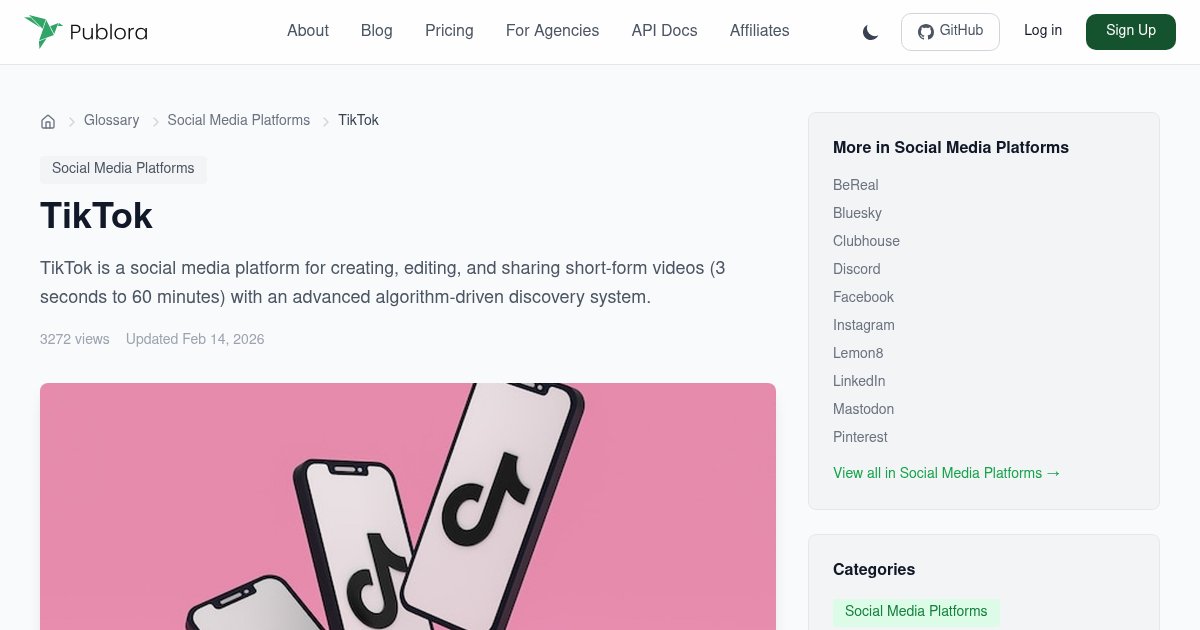Select Social Media Platforms under Categories
Viewport: 1200px width, 630px height.
pos(916,612)
